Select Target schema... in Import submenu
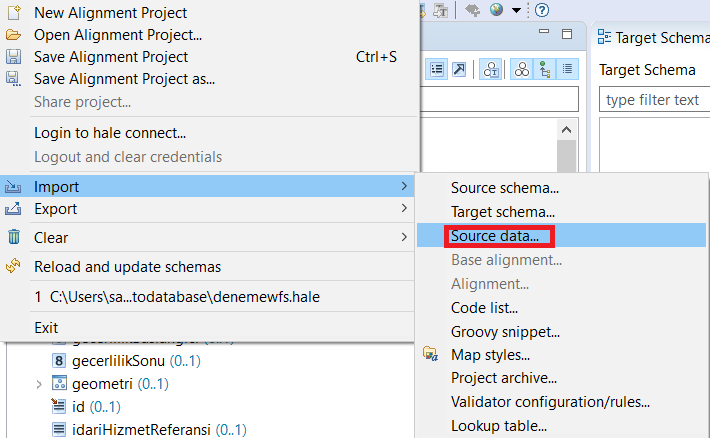This screenshot has height=438, width=710. tap(503, 212)
